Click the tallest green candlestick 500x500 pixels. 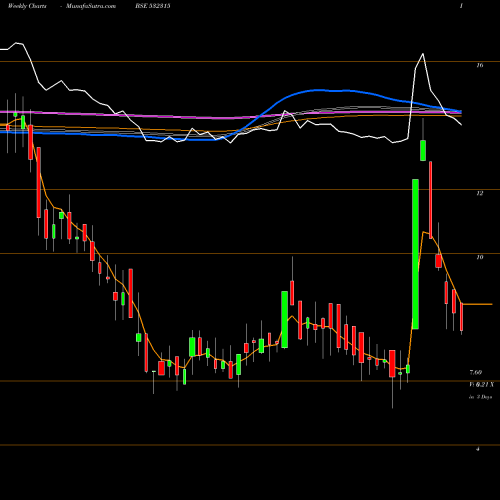click(x=415, y=254)
